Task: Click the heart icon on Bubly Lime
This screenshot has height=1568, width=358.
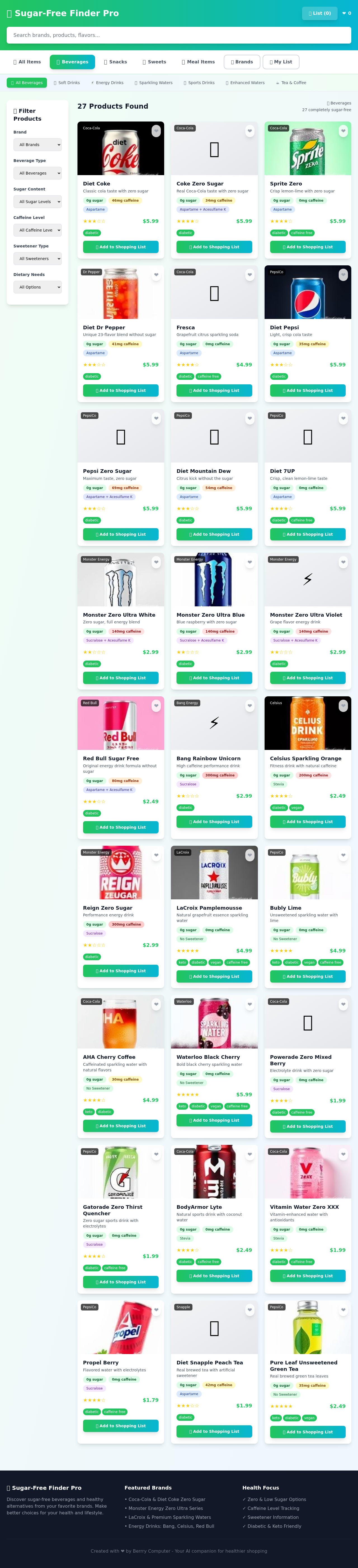Action: 343,855
